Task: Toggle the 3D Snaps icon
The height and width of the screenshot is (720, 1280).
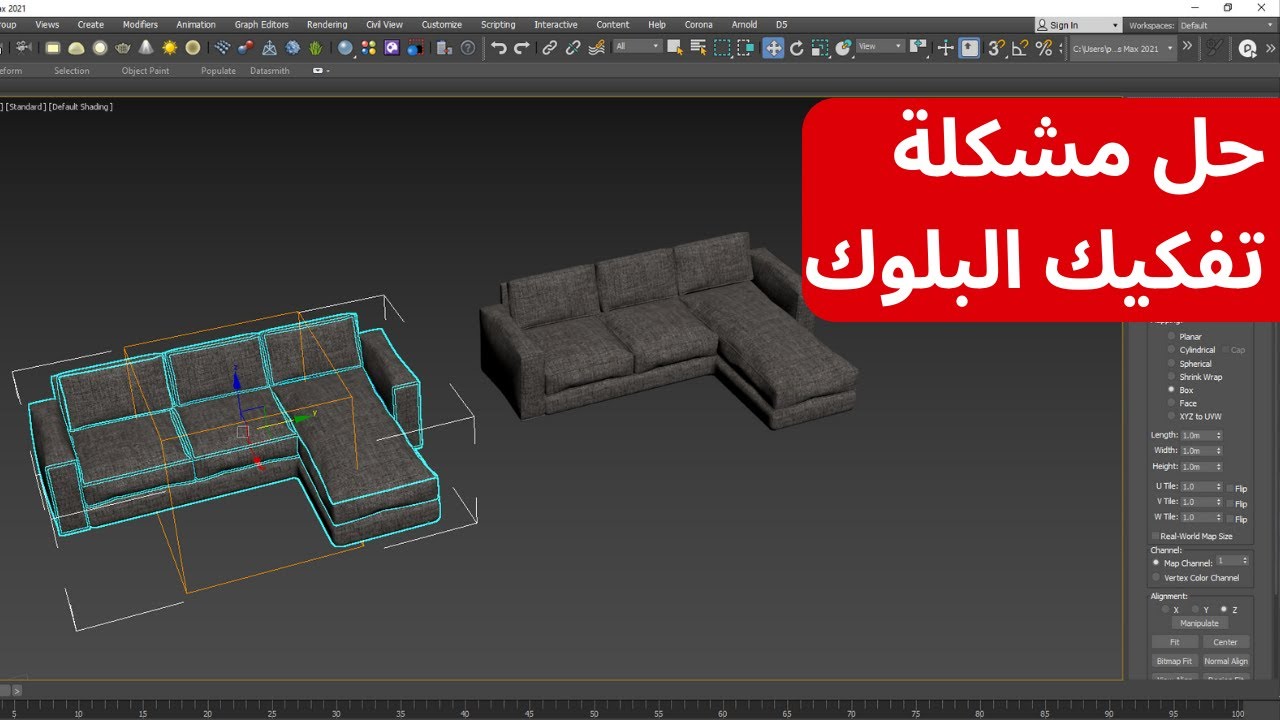Action: (x=996, y=47)
